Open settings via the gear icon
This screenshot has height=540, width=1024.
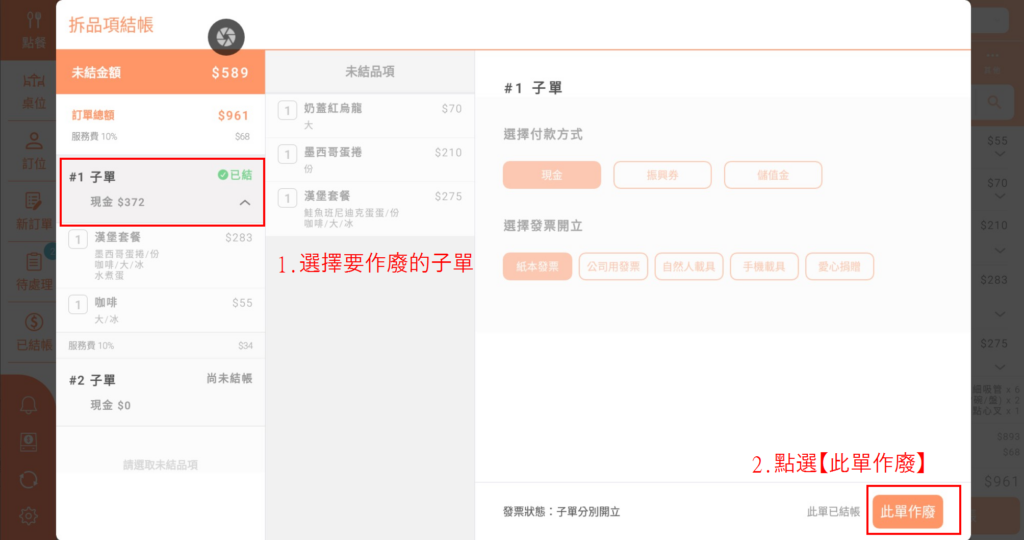29,516
